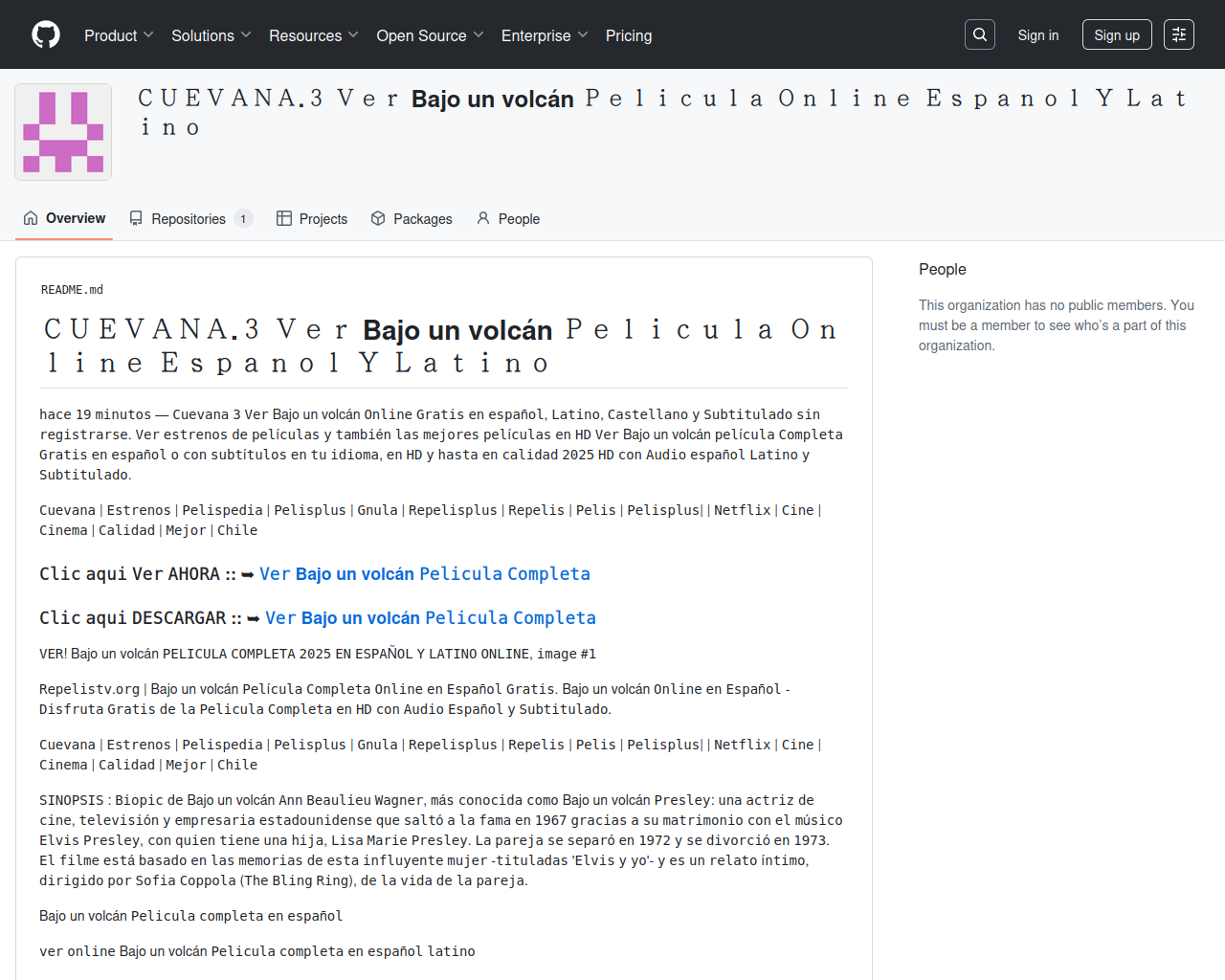Click the Packages cube icon
Image resolution: width=1225 pixels, height=980 pixels.
(x=378, y=218)
